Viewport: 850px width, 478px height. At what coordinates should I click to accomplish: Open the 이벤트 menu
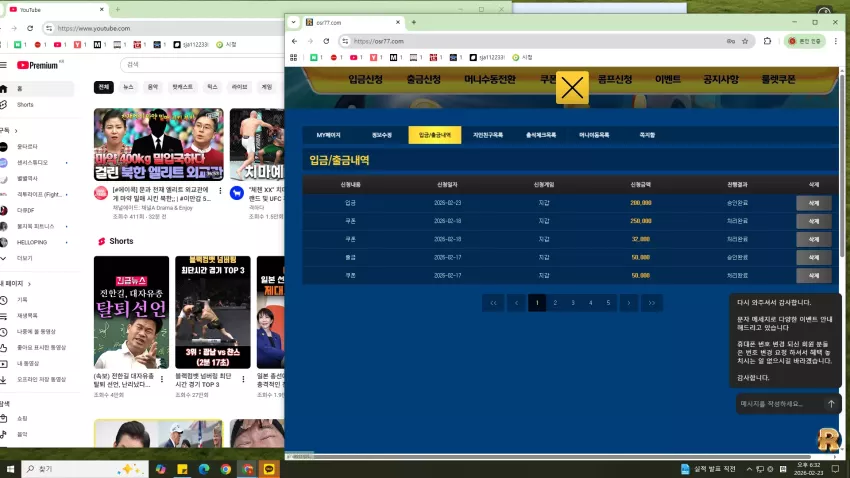click(667, 79)
